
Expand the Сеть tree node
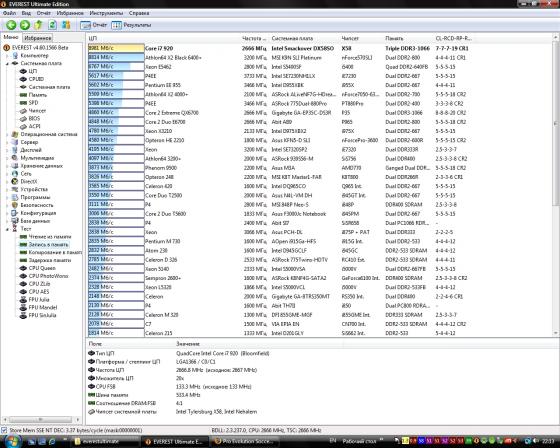pos(7,174)
